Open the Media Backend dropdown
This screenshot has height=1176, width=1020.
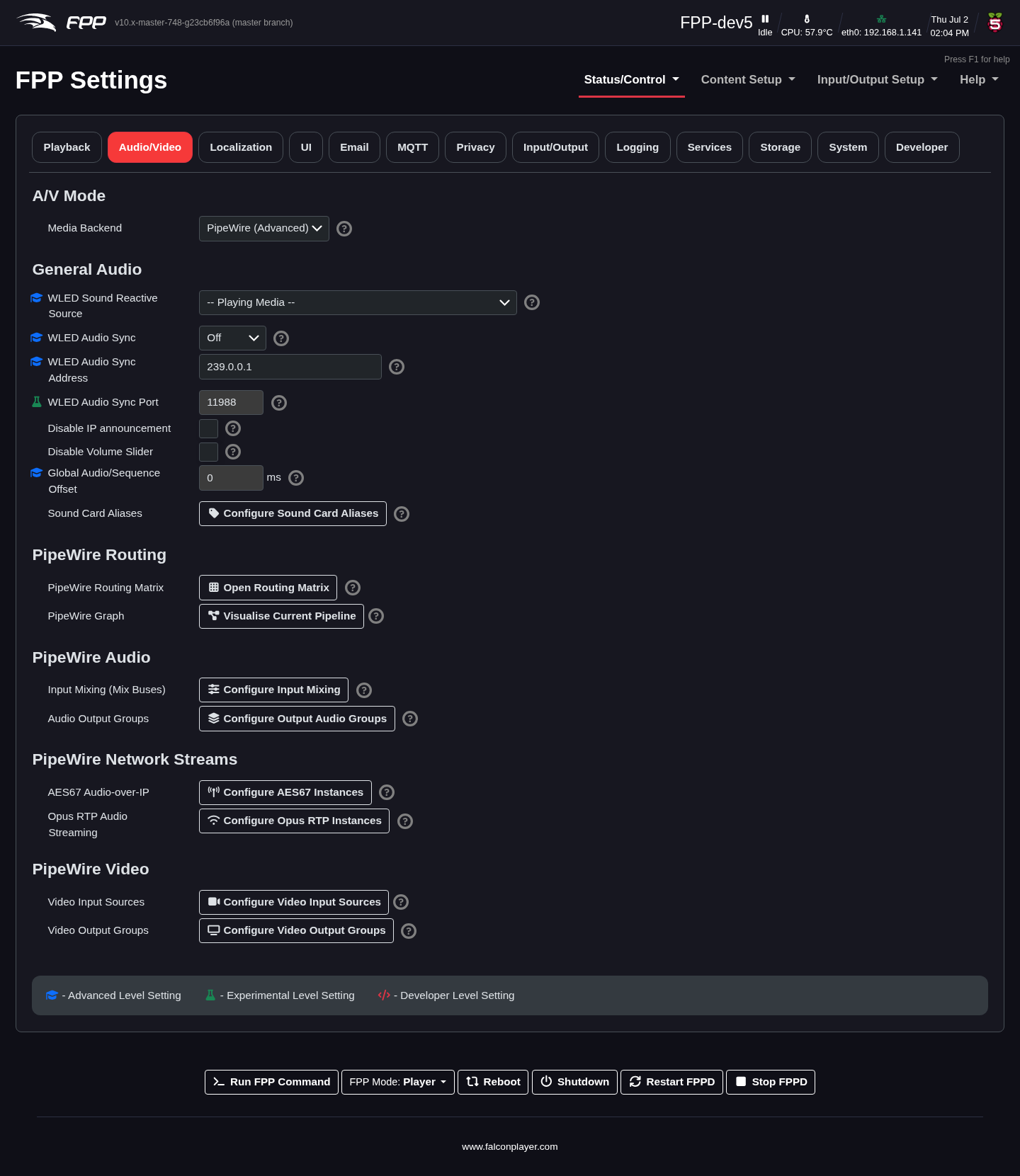(264, 229)
